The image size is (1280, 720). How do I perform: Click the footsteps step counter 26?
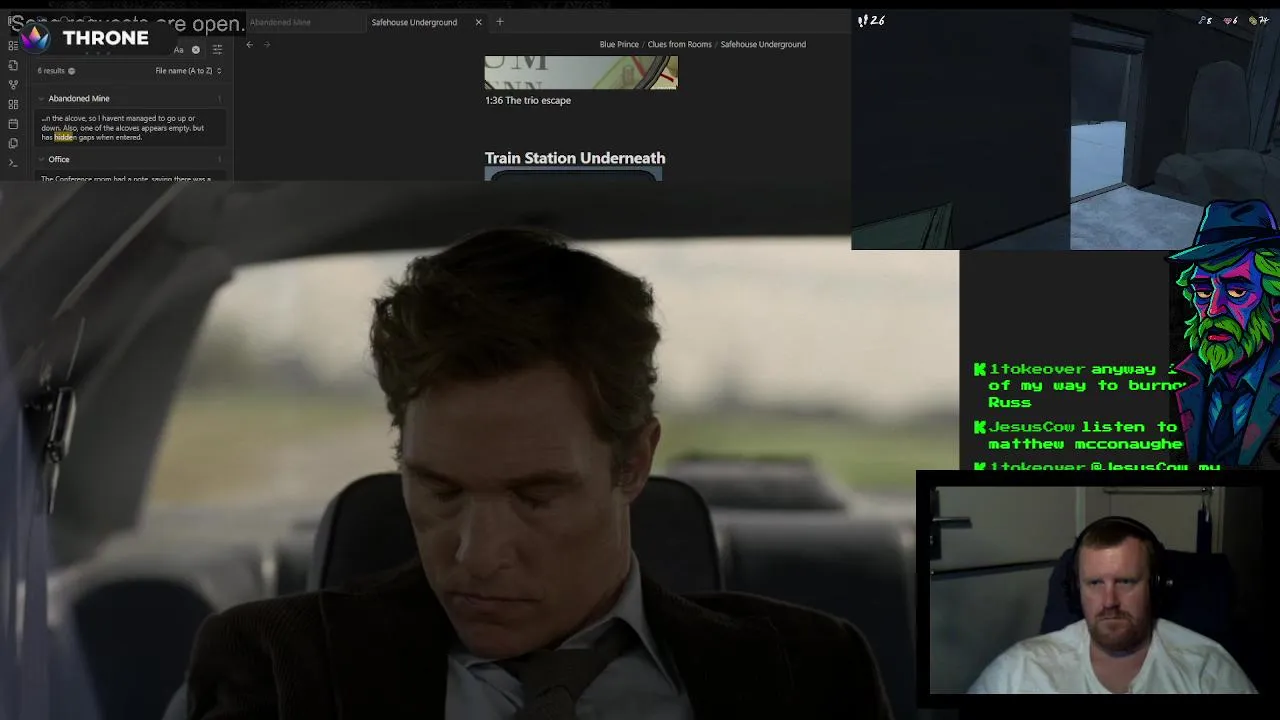point(871,20)
